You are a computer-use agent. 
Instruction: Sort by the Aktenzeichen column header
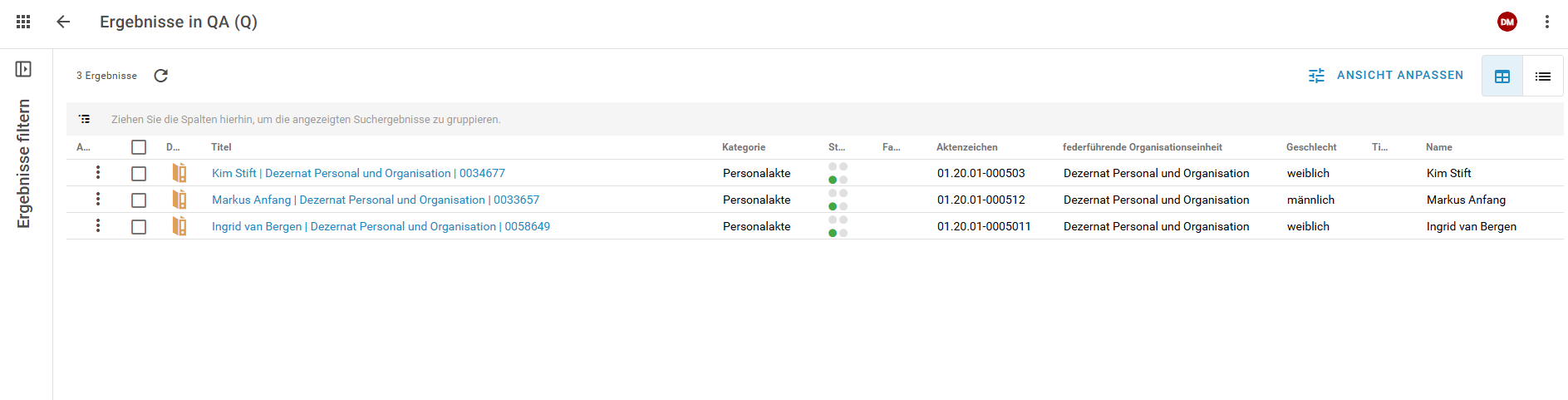pyautogui.click(x=966, y=147)
